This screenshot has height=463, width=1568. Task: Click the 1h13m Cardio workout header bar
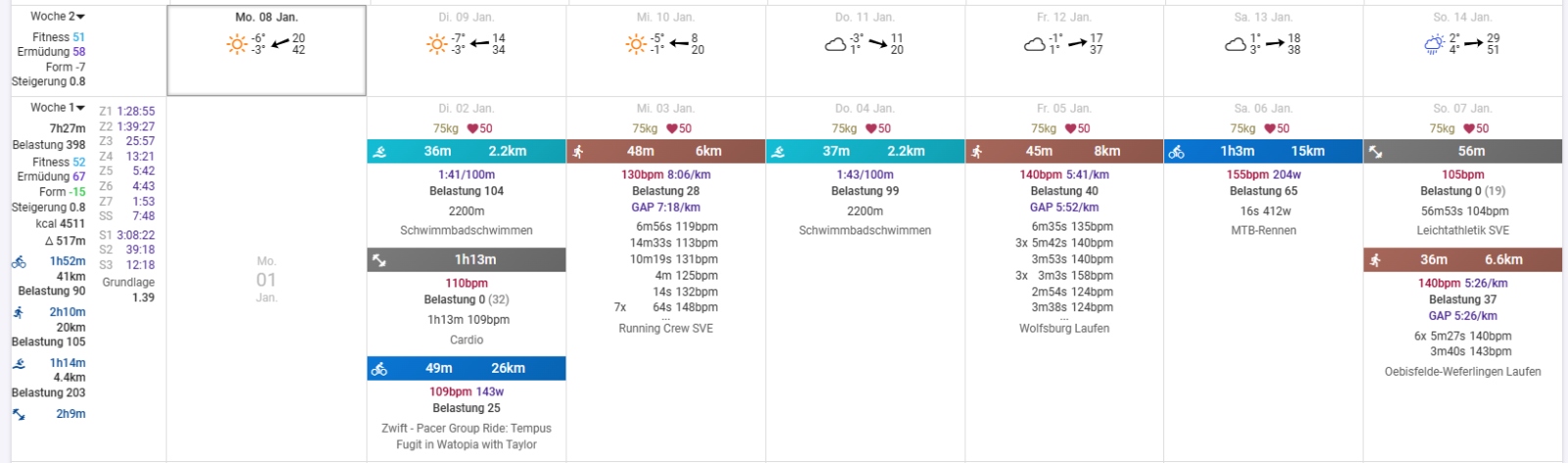pyautogui.click(x=466, y=260)
